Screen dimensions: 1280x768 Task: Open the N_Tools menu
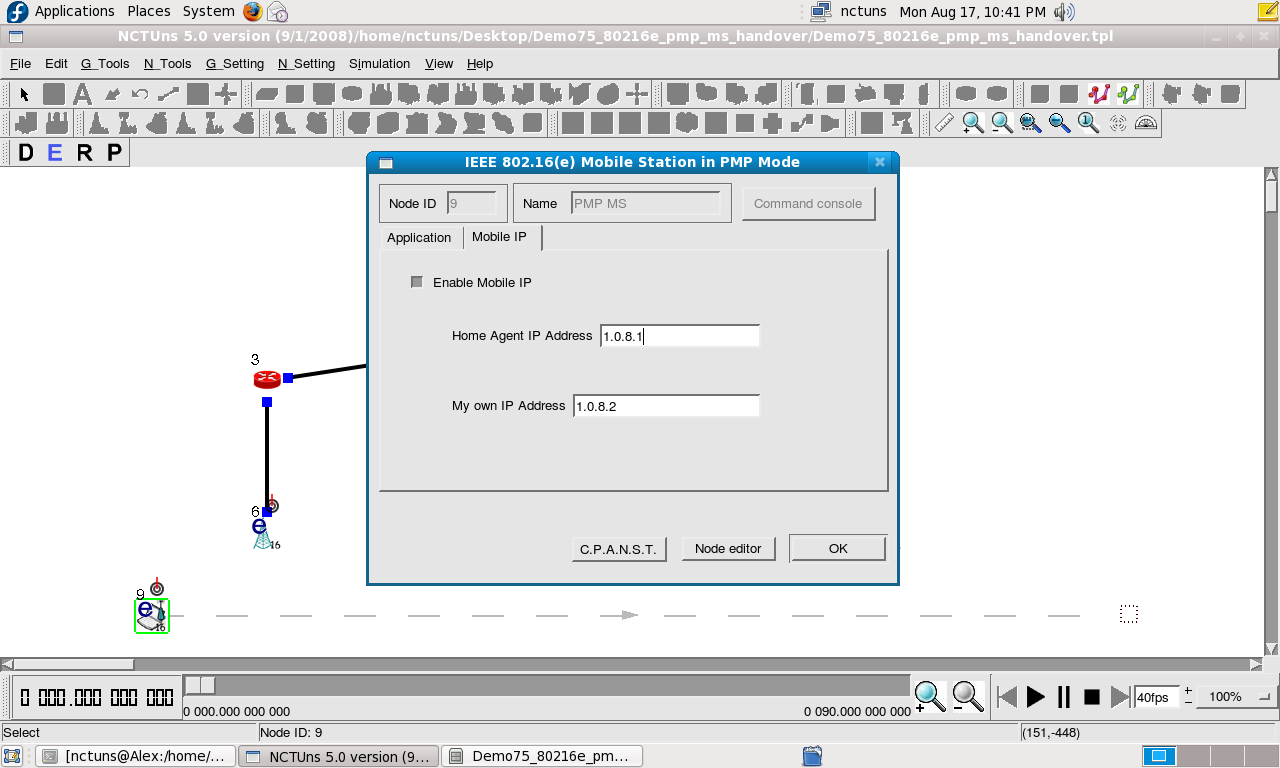tap(167, 63)
